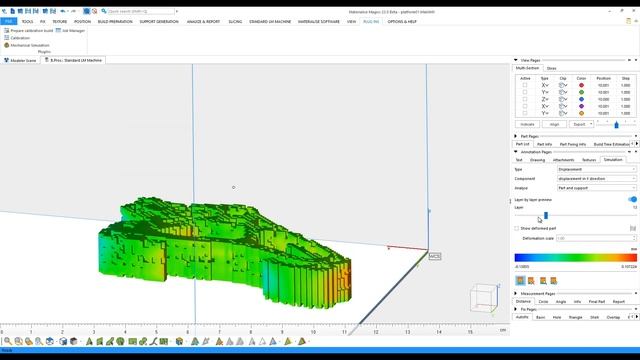
Task: Click the red color swatch of first X section
Action: [581, 85]
